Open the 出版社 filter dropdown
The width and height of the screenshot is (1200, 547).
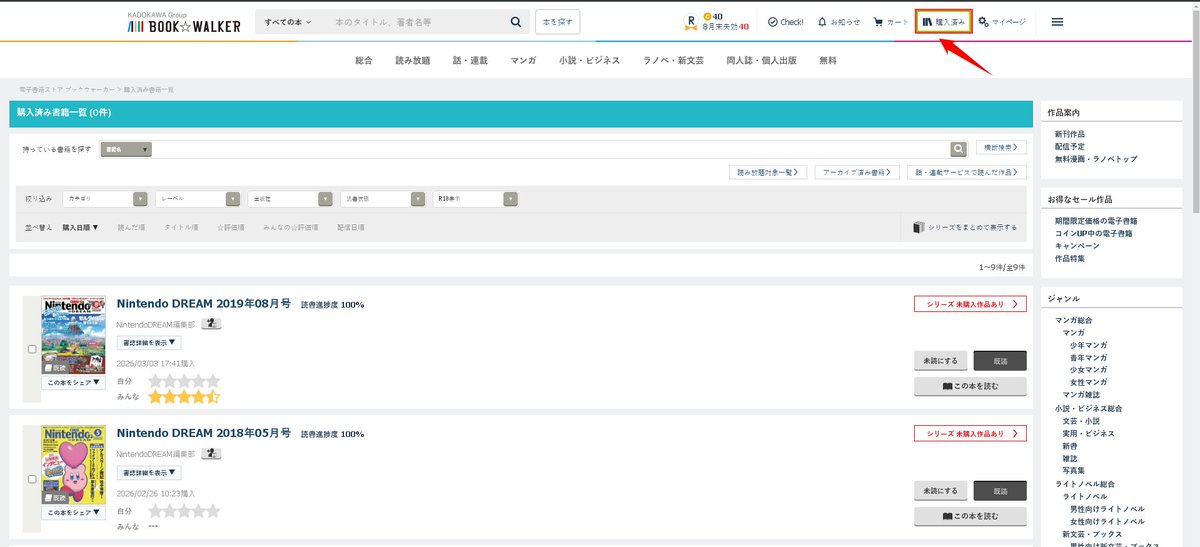(x=290, y=199)
